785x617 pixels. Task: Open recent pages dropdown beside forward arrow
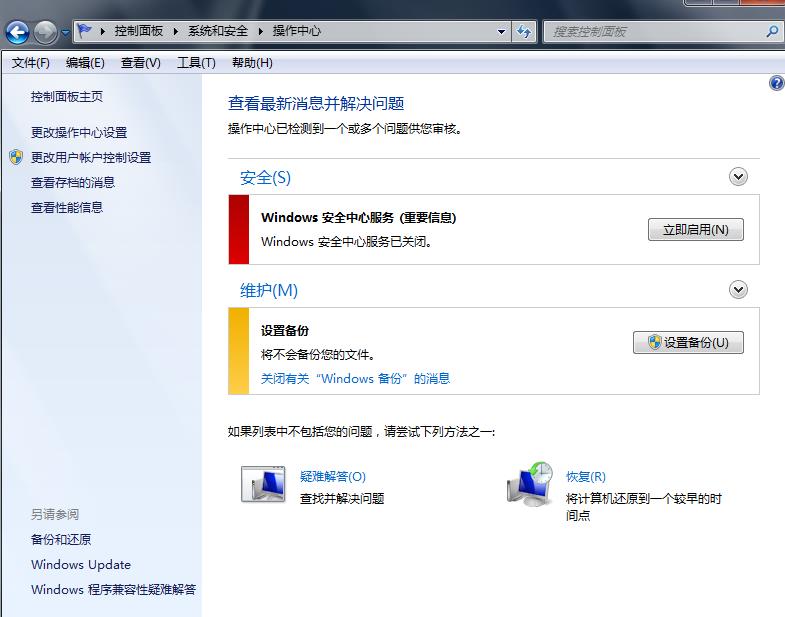coord(65,33)
